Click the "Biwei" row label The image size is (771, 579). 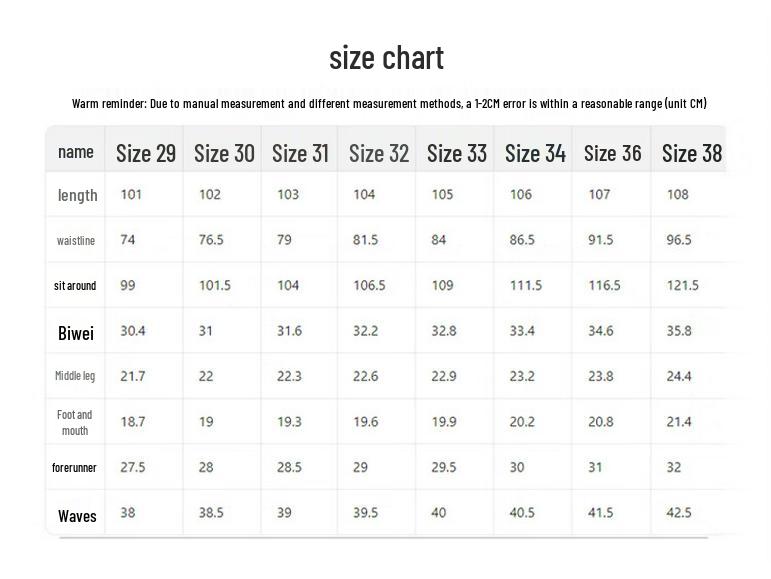[x=76, y=333]
